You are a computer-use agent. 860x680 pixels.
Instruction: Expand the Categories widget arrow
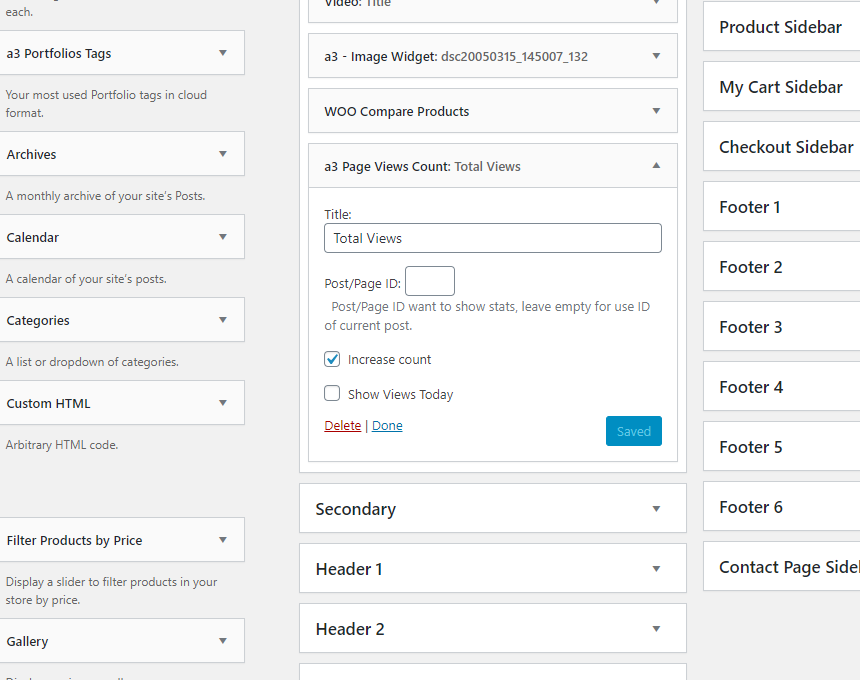click(x=223, y=320)
